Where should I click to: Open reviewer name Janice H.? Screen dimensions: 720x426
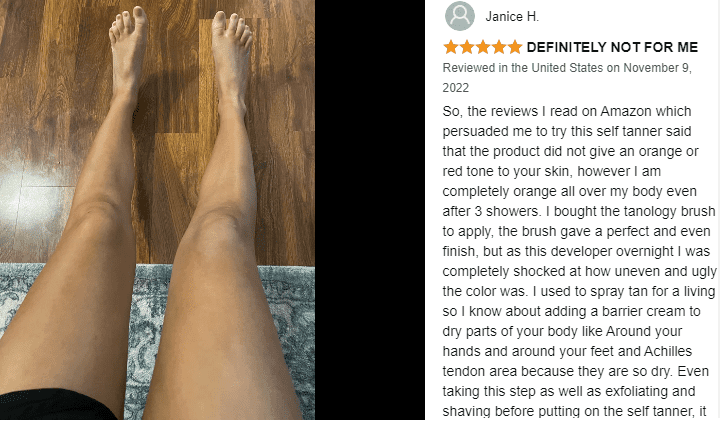(x=512, y=17)
